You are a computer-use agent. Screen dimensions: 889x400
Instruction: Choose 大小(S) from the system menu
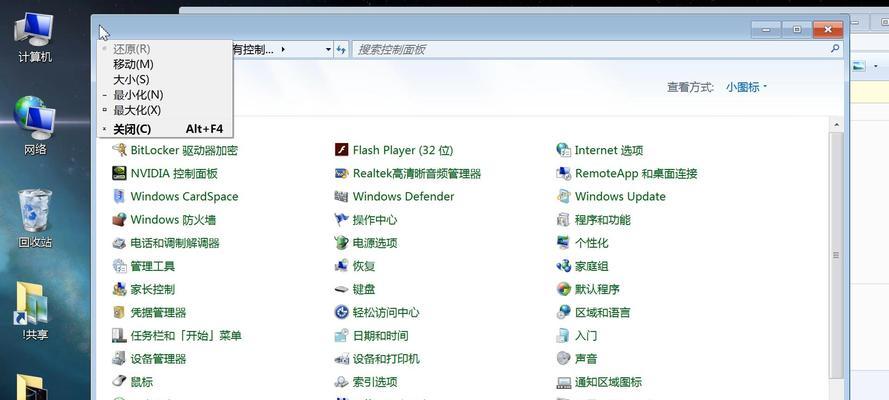[165, 80]
